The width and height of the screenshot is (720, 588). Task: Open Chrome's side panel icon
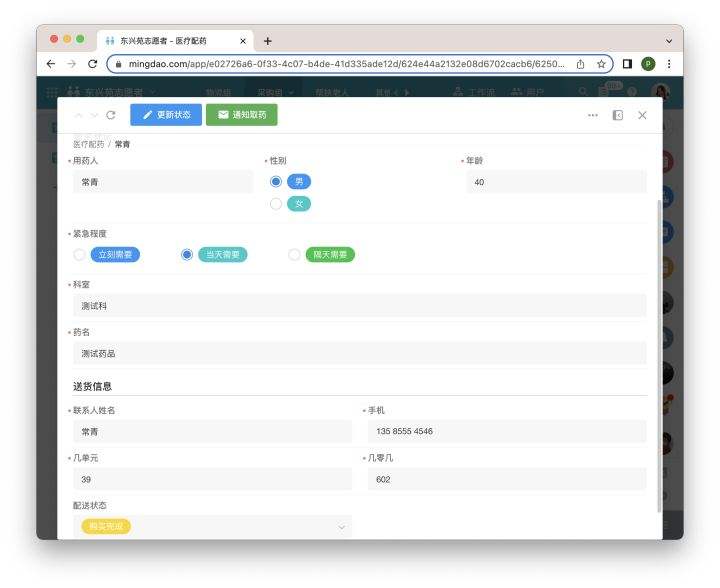[x=627, y=63]
